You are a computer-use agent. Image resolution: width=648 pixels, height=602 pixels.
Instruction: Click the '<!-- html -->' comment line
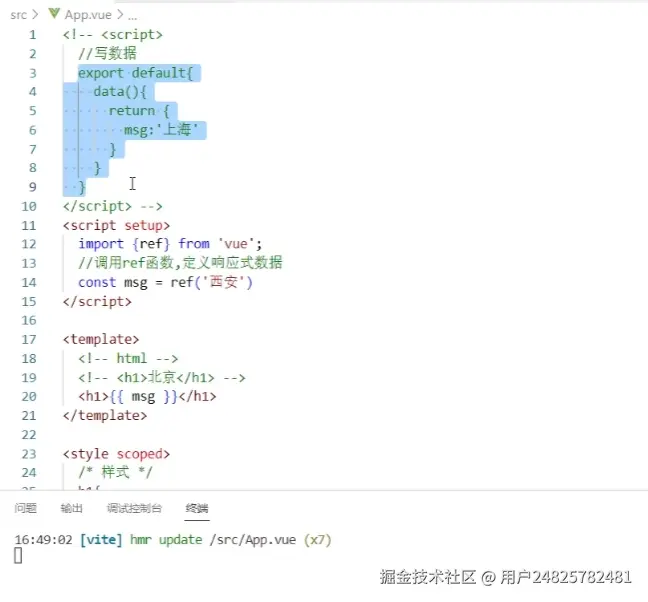(128, 358)
